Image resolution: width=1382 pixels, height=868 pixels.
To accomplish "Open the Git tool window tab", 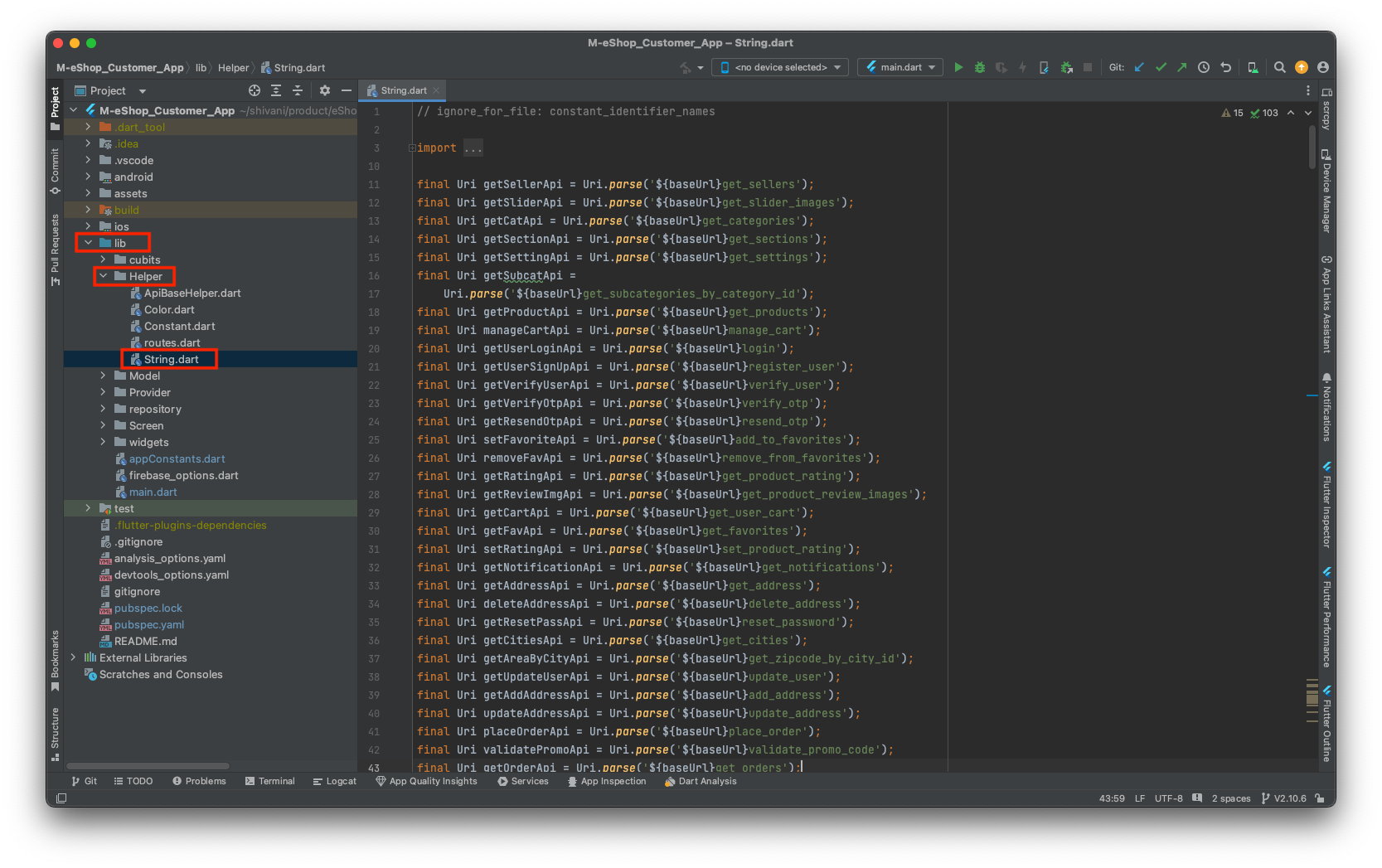I will point(85,781).
